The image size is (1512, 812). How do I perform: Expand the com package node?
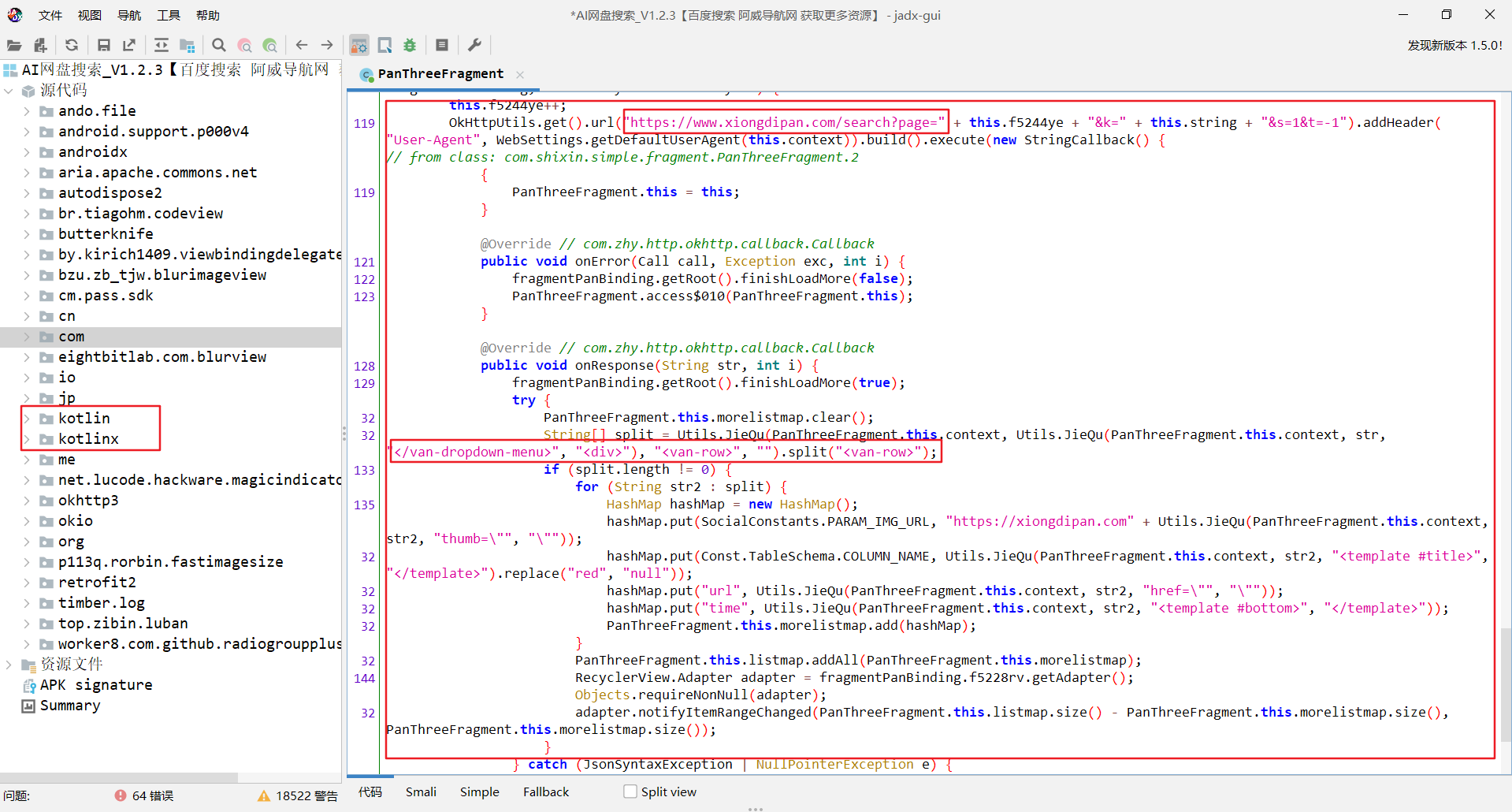tap(27, 337)
